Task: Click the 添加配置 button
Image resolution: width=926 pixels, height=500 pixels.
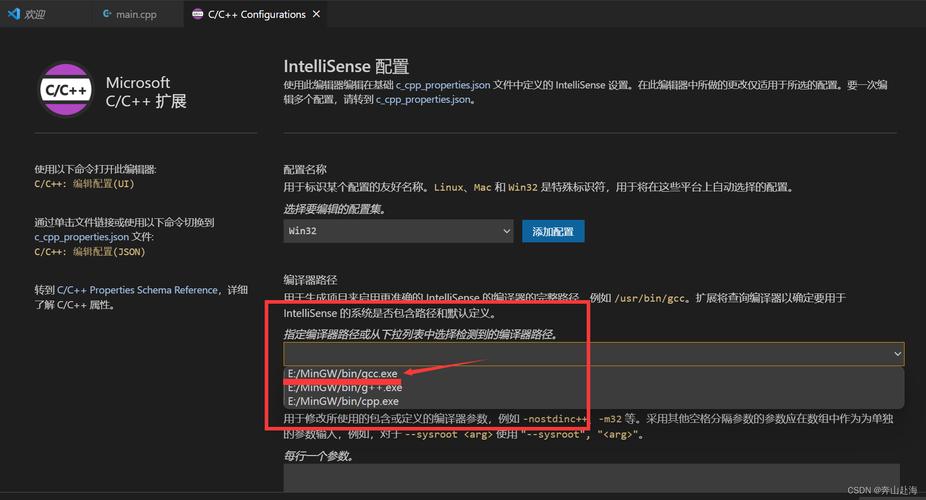Action: [x=553, y=231]
